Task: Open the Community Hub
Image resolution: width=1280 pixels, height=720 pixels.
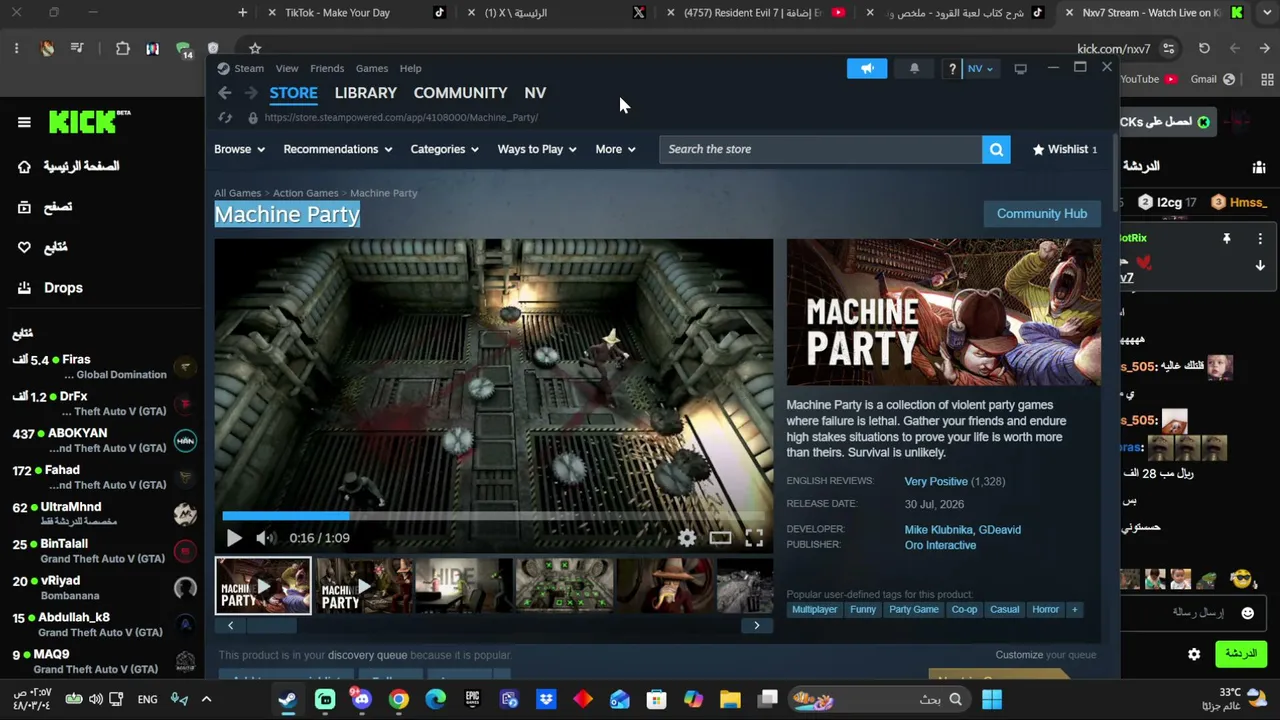Action: point(1042,213)
